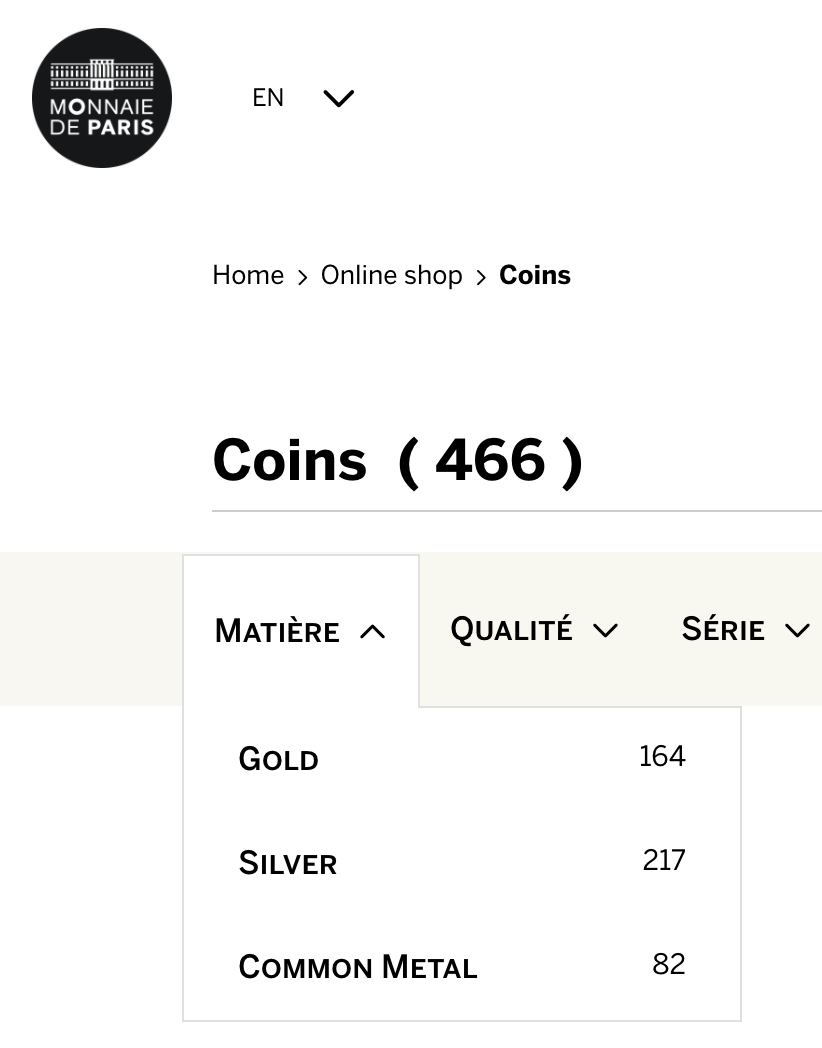Click the down chevron beside Qualité
The width and height of the screenshot is (822, 1048).
point(605,630)
